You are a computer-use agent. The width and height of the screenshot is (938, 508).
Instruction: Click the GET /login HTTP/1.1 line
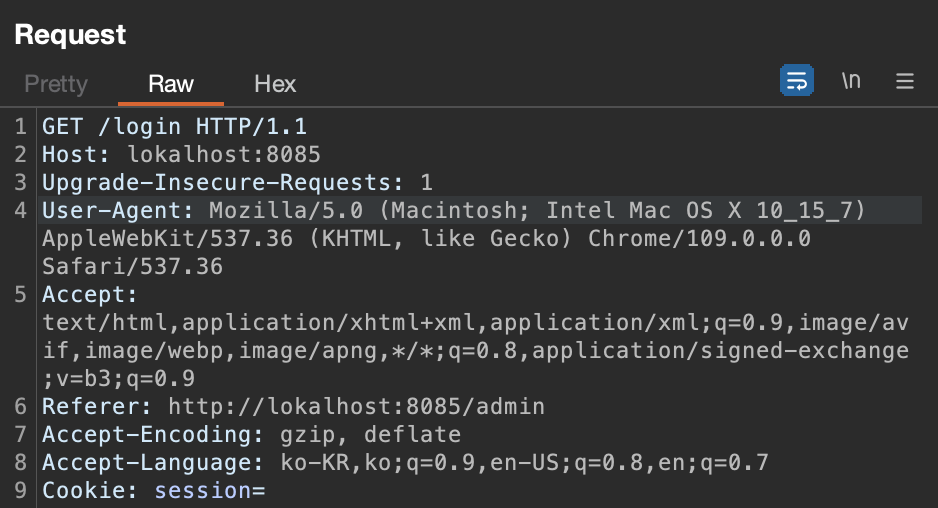(174, 126)
